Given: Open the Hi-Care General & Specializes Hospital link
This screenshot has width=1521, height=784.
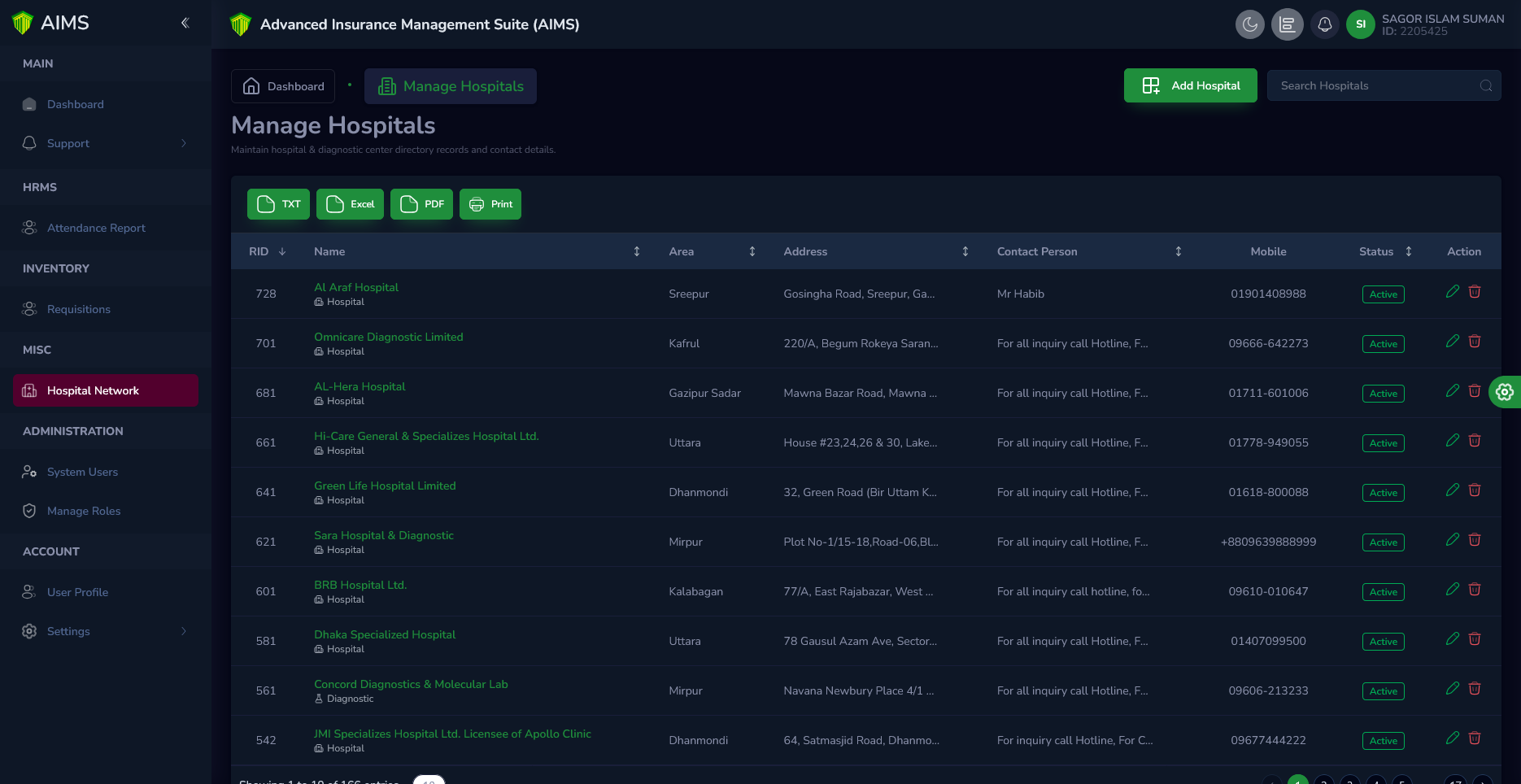Looking at the screenshot, I should point(426,436).
